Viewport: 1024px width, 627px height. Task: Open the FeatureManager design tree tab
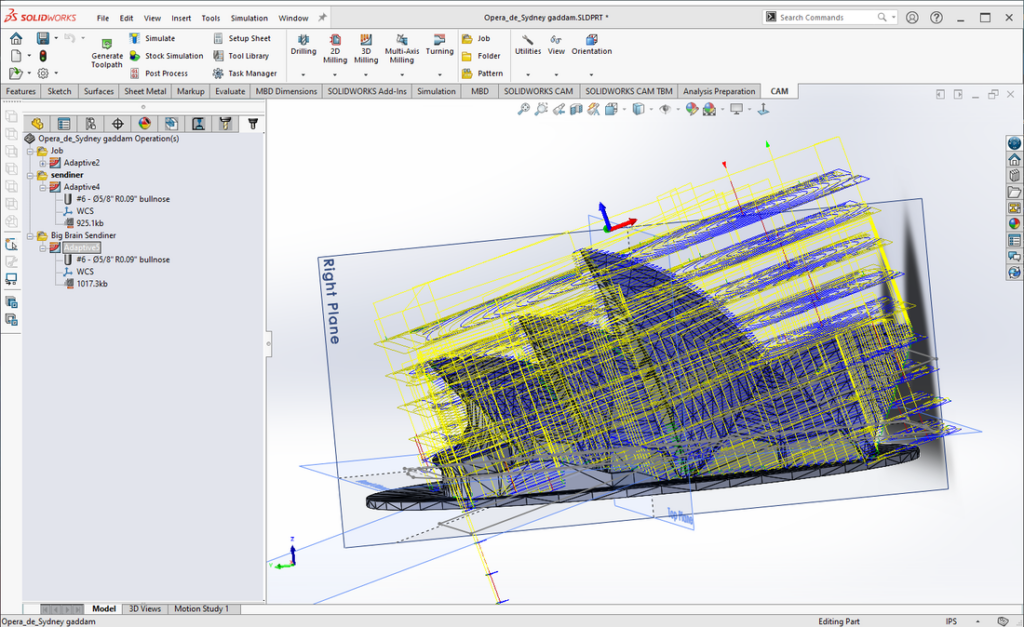pos(37,123)
